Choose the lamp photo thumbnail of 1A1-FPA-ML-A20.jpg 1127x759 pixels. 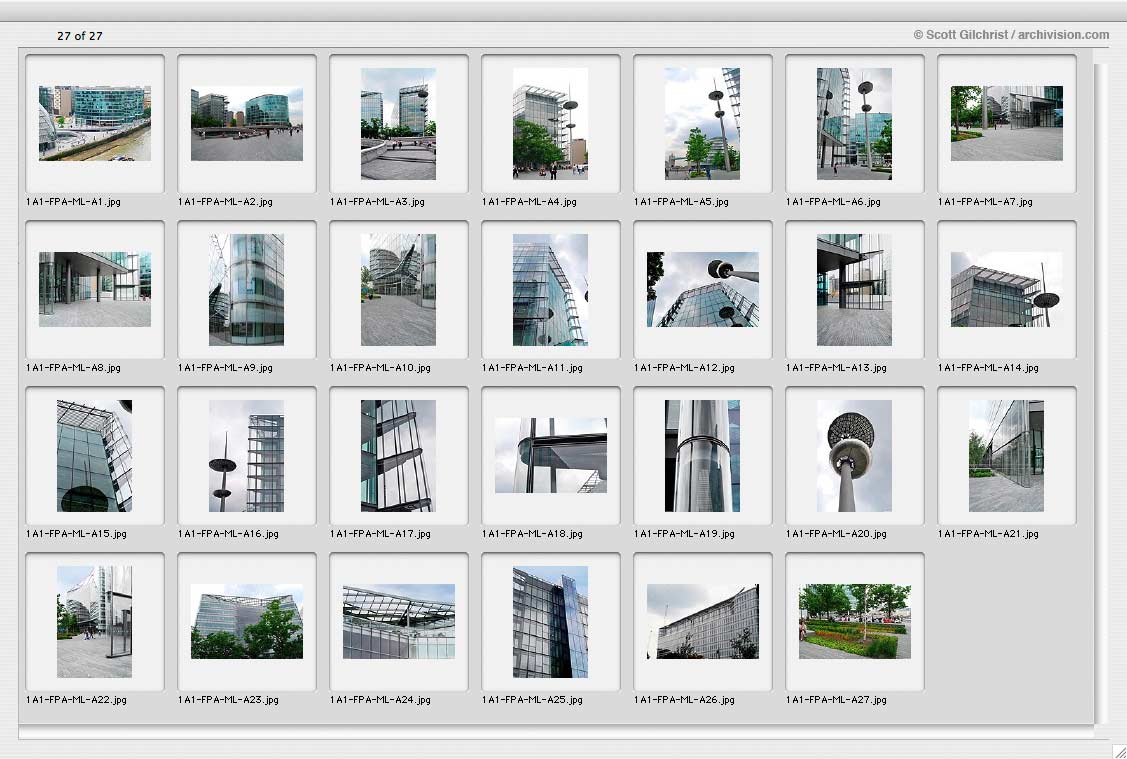click(855, 456)
